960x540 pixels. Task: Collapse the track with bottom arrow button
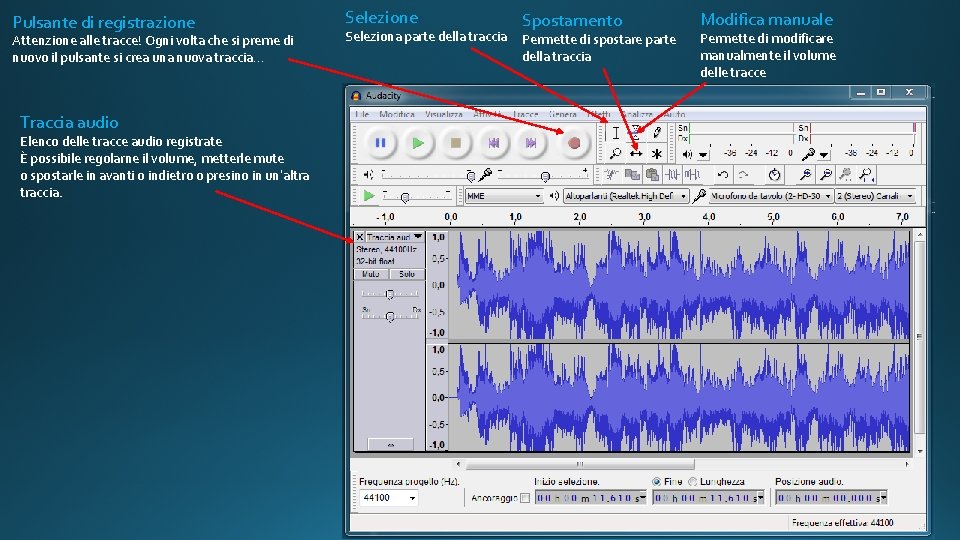tap(391, 444)
